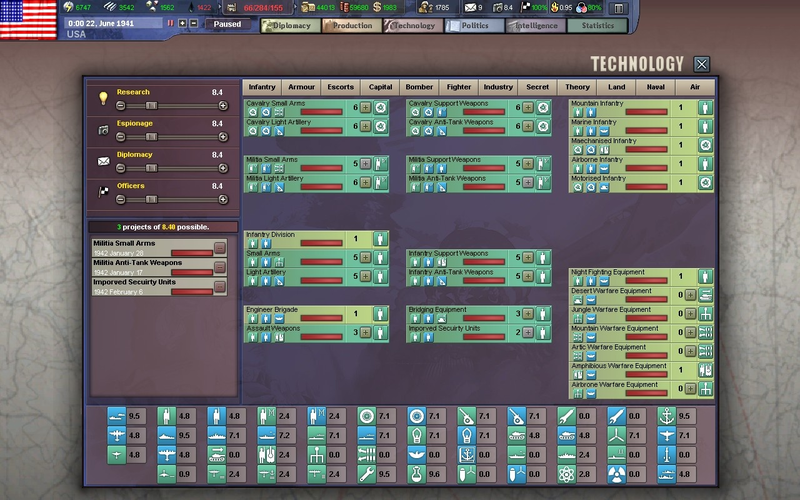Click the wrench industry icon
Viewport: 800px width, 500px height.
tap(366, 474)
